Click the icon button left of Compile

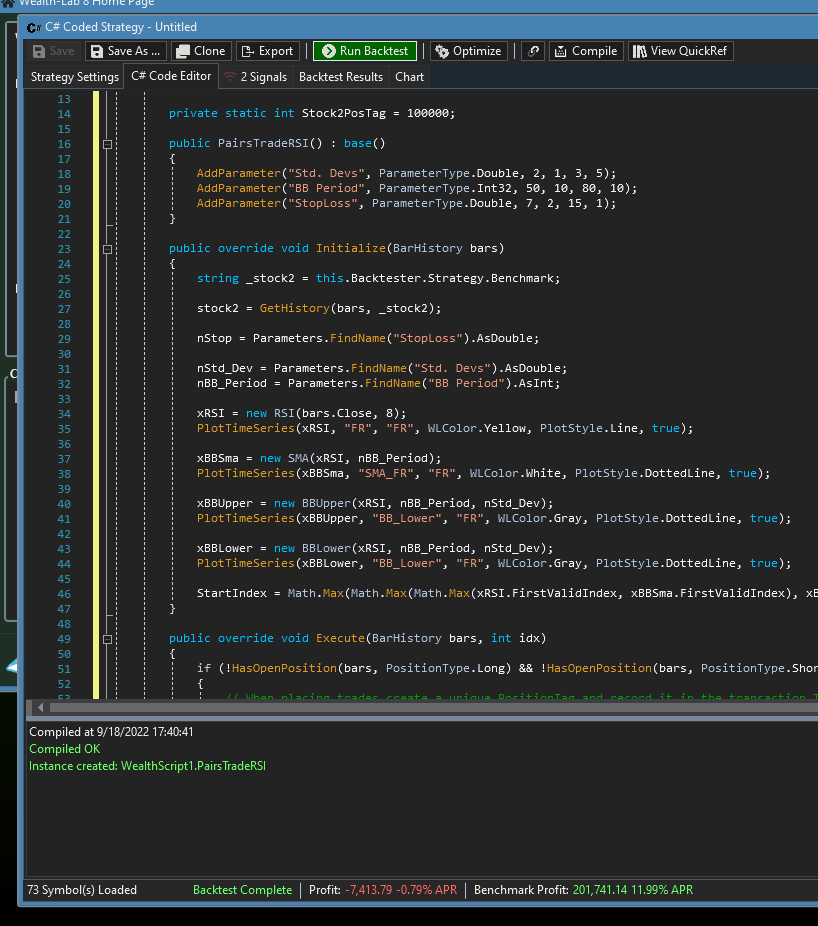[533, 51]
